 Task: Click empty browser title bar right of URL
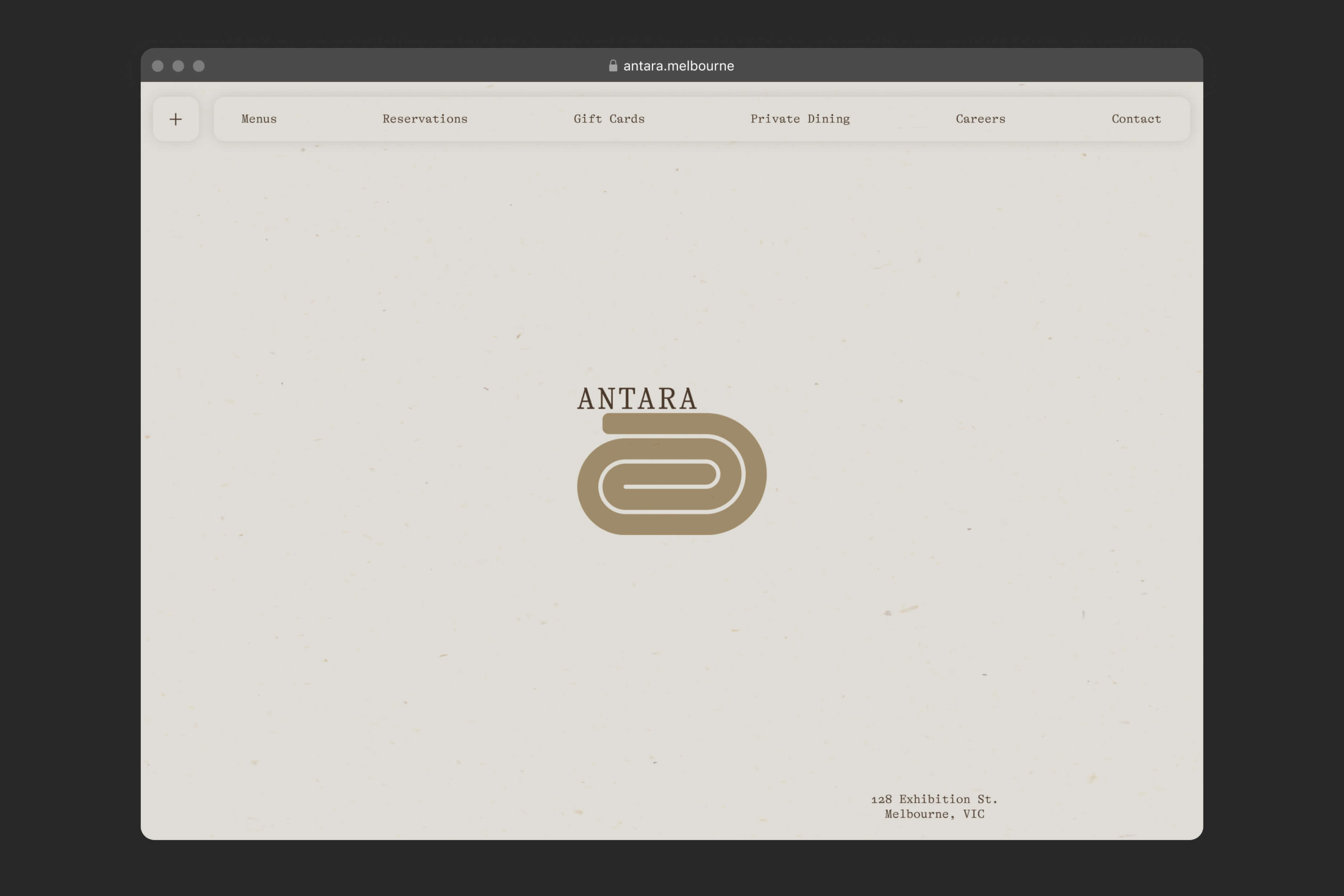coord(971,66)
